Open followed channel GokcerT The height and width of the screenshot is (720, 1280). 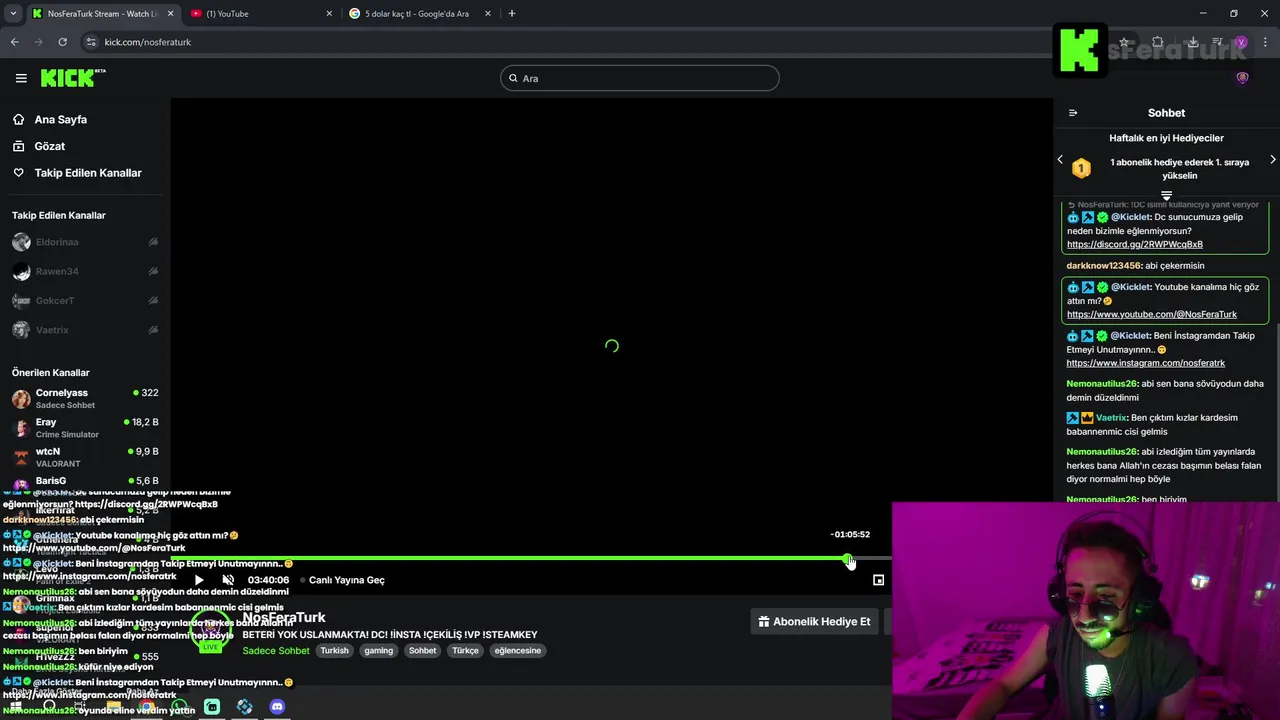pos(85,300)
